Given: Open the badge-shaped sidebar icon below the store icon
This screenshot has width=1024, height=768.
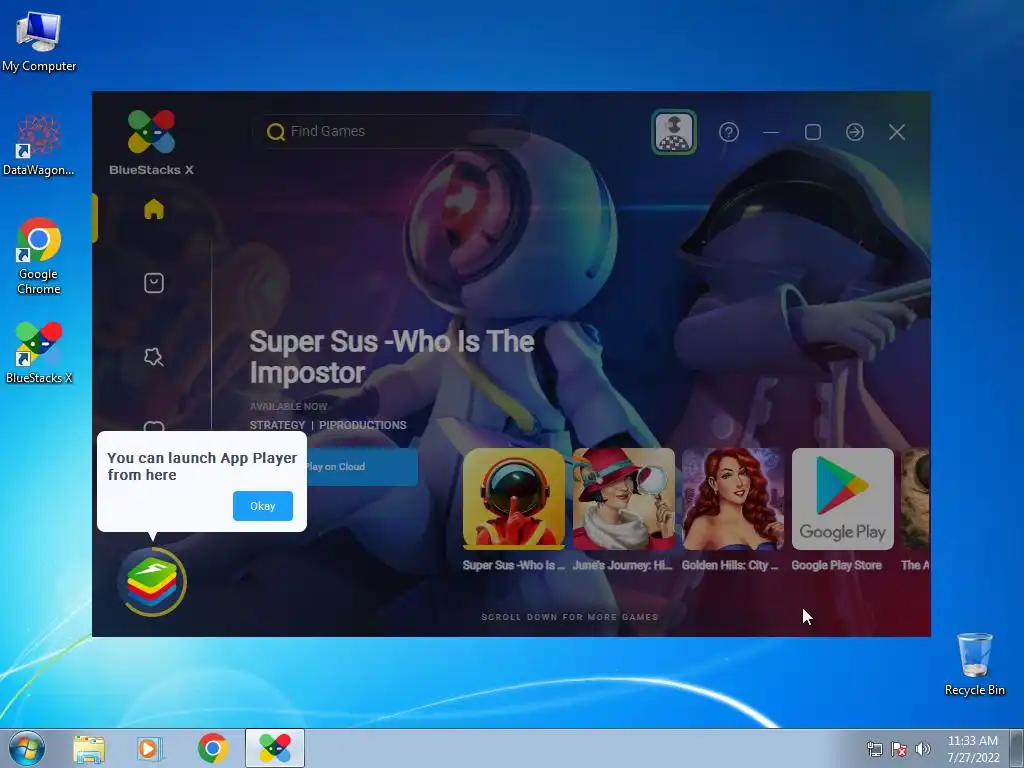Looking at the screenshot, I should (x=154, y=357).
